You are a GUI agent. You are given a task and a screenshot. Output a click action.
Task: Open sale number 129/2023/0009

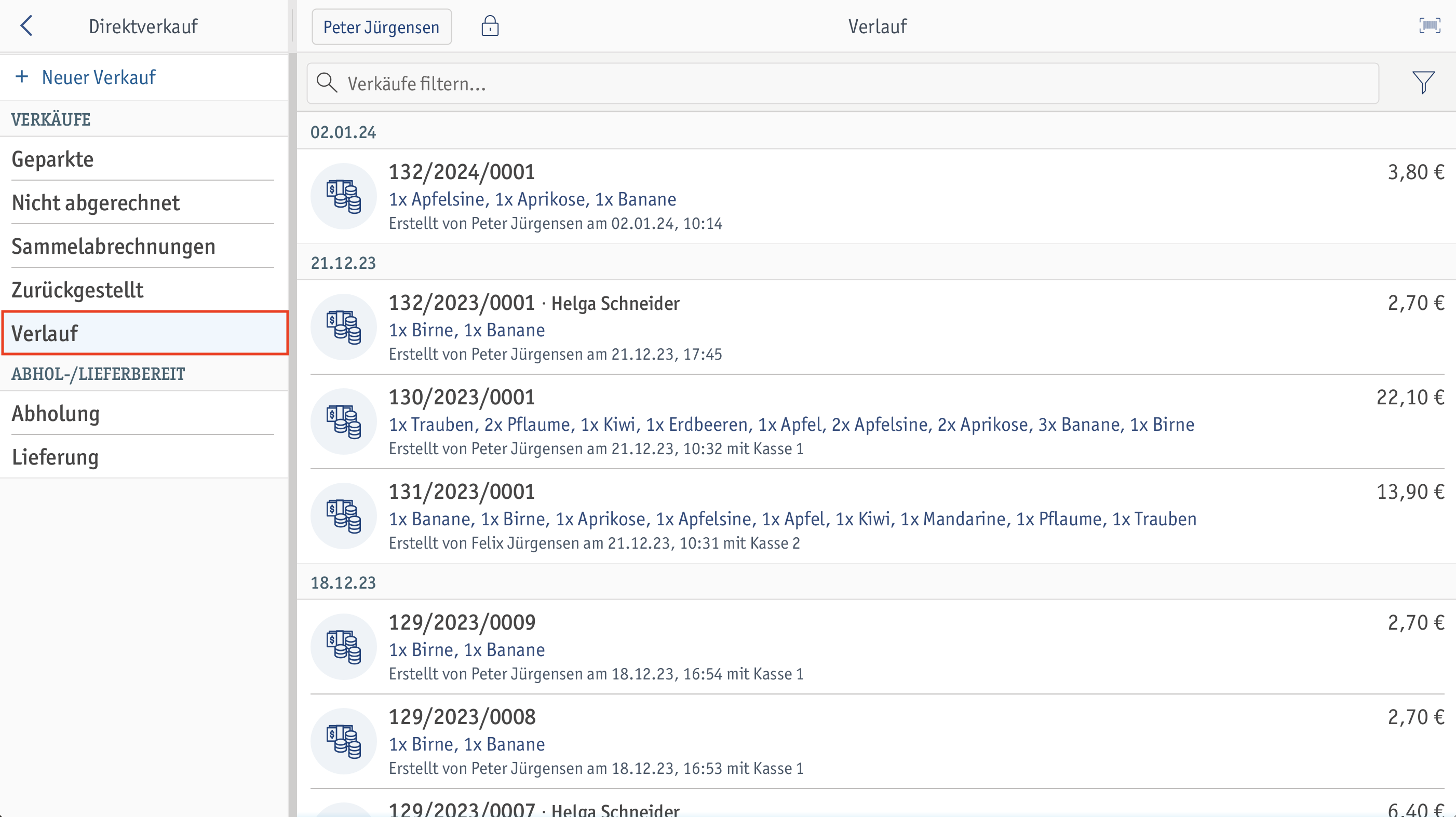[x=877, y=647]
